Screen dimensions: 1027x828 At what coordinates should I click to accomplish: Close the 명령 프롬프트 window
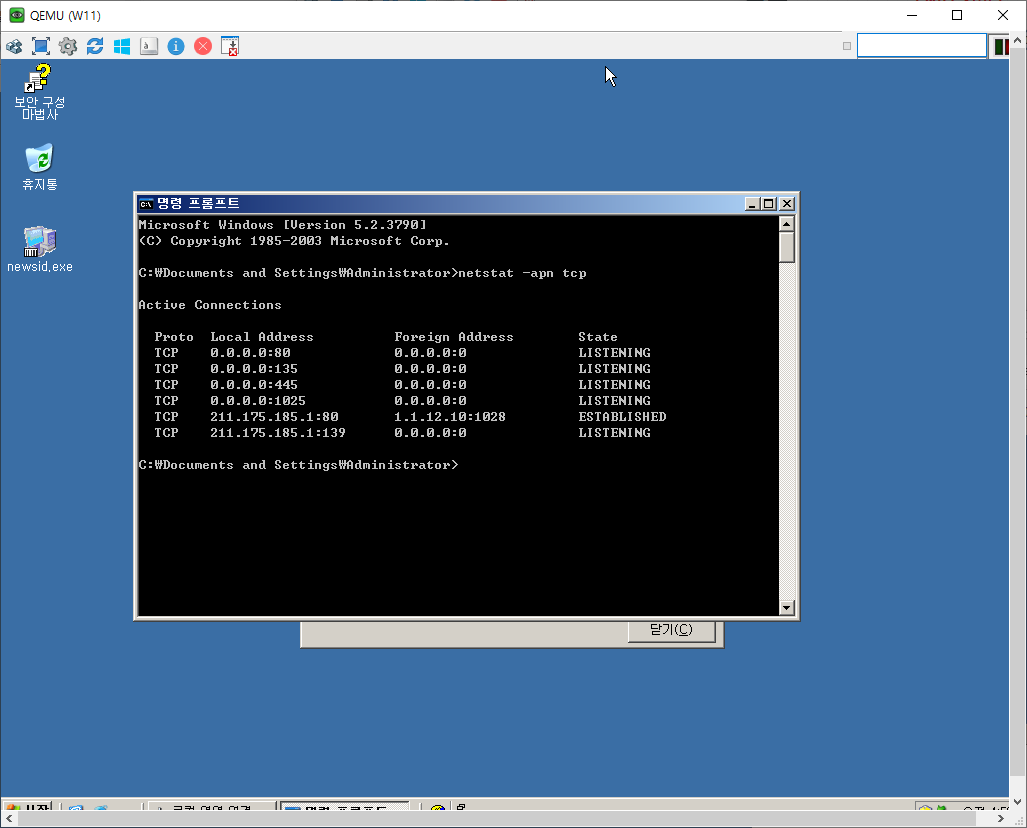point(787,204)
